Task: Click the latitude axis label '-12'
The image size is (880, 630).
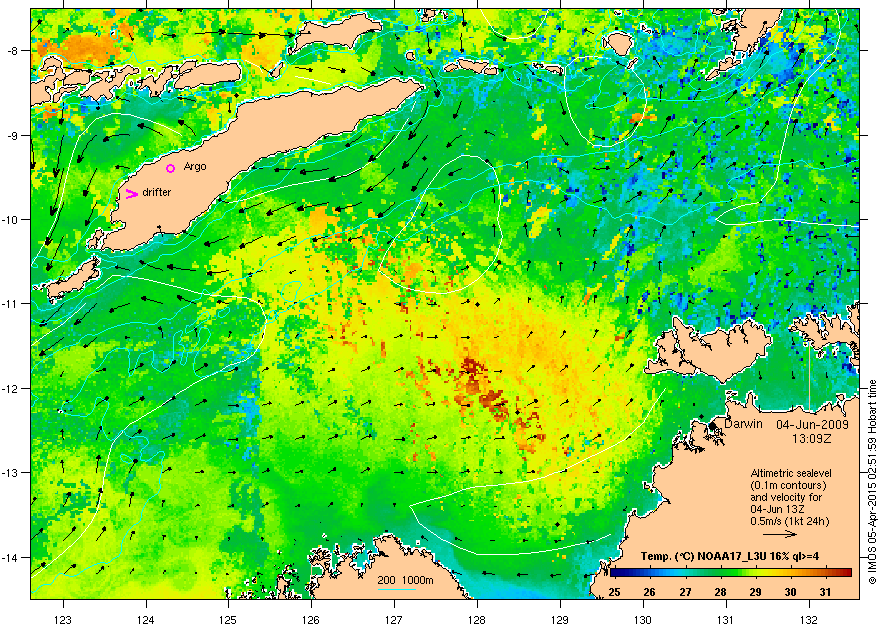Action: [10, 389]
